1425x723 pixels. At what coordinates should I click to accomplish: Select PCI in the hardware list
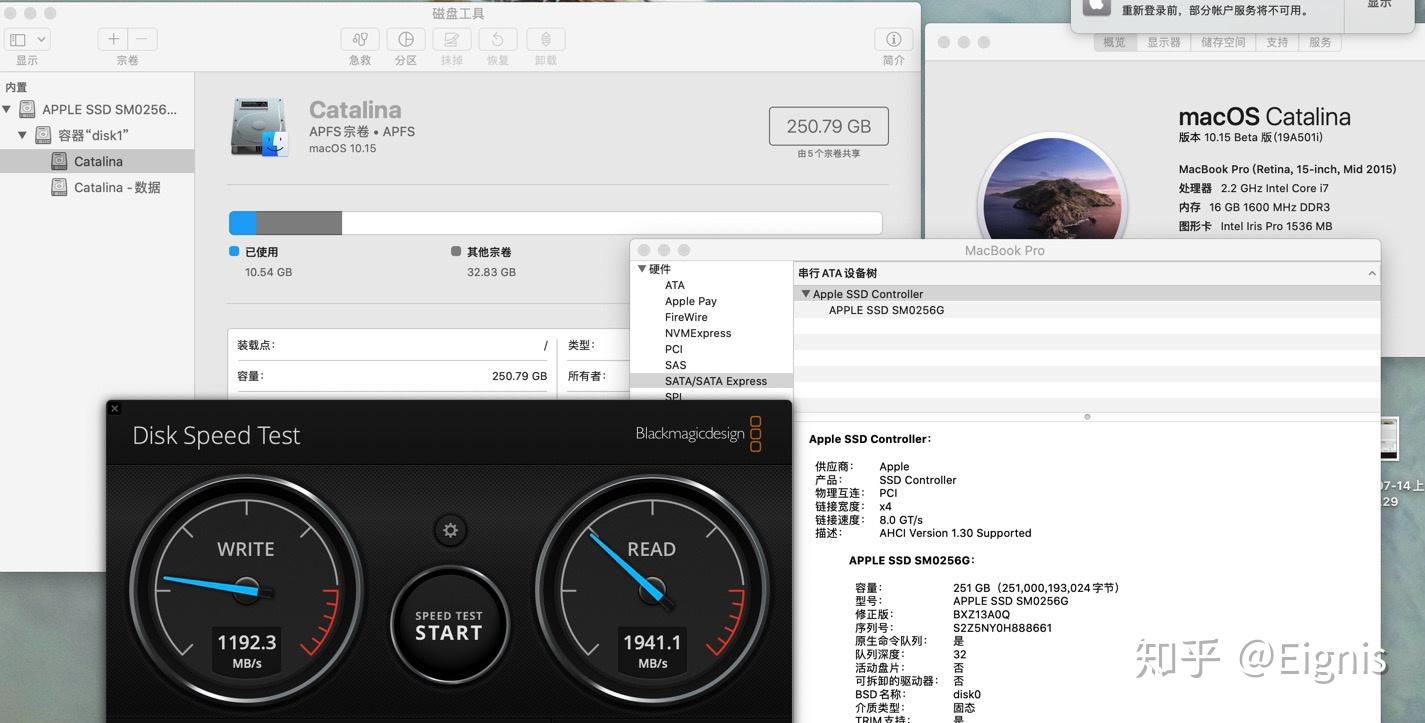pyautogui.click(x=674, y=349)
